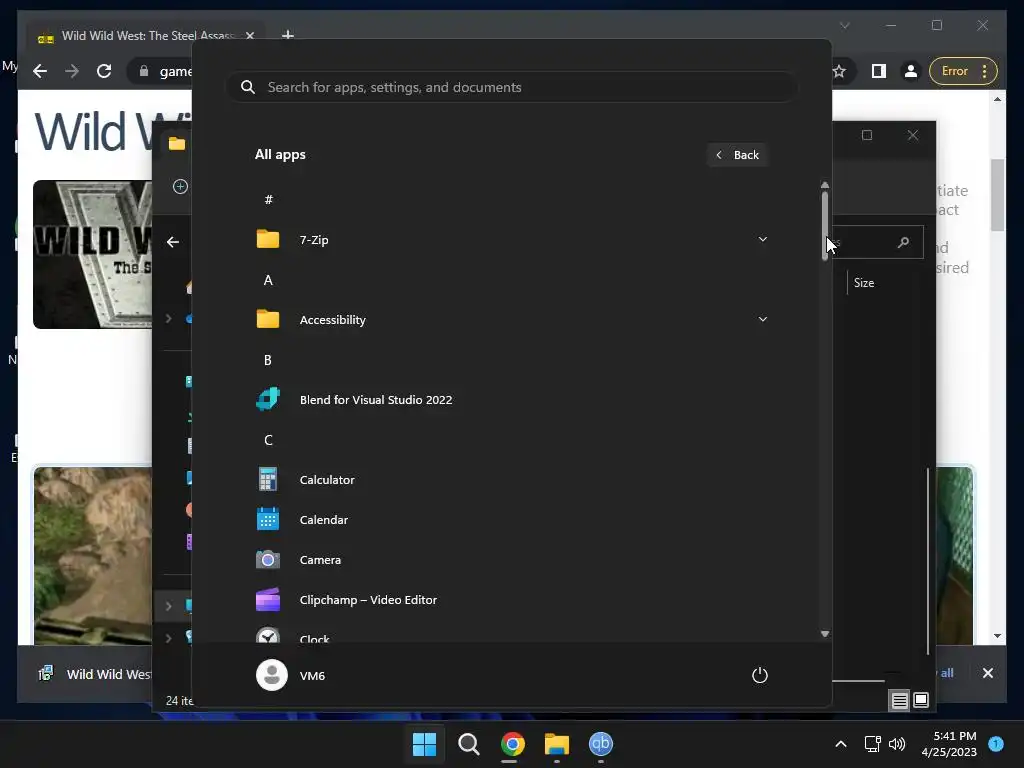Open the Wild Wild West download item
1024x768 pixels.
click(x=95, y=674)
